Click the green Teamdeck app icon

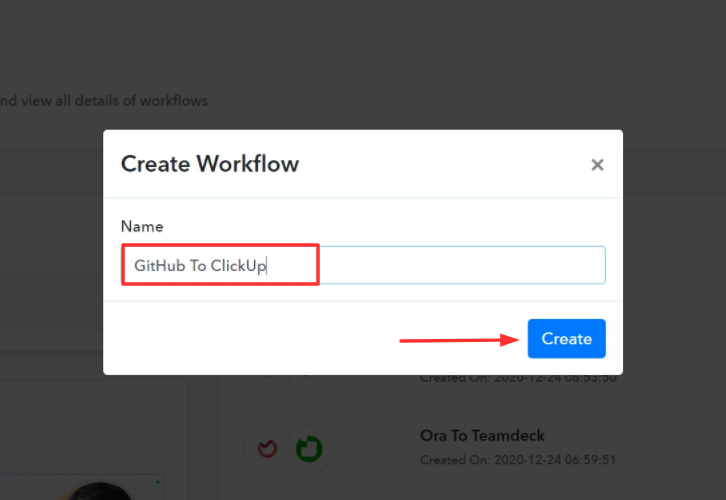(310, 449)
